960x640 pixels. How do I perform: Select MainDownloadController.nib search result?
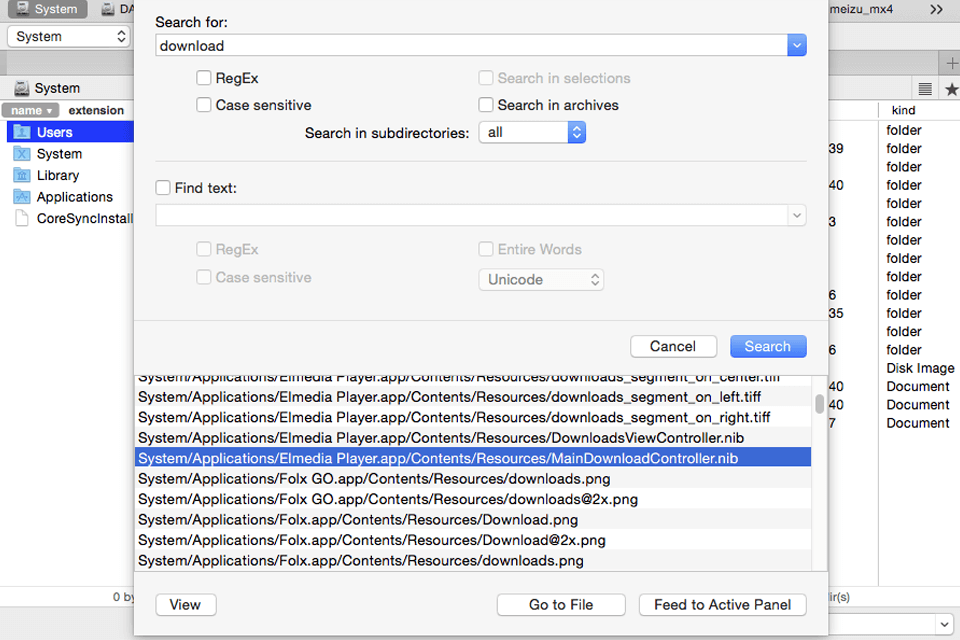coord(472,458)
